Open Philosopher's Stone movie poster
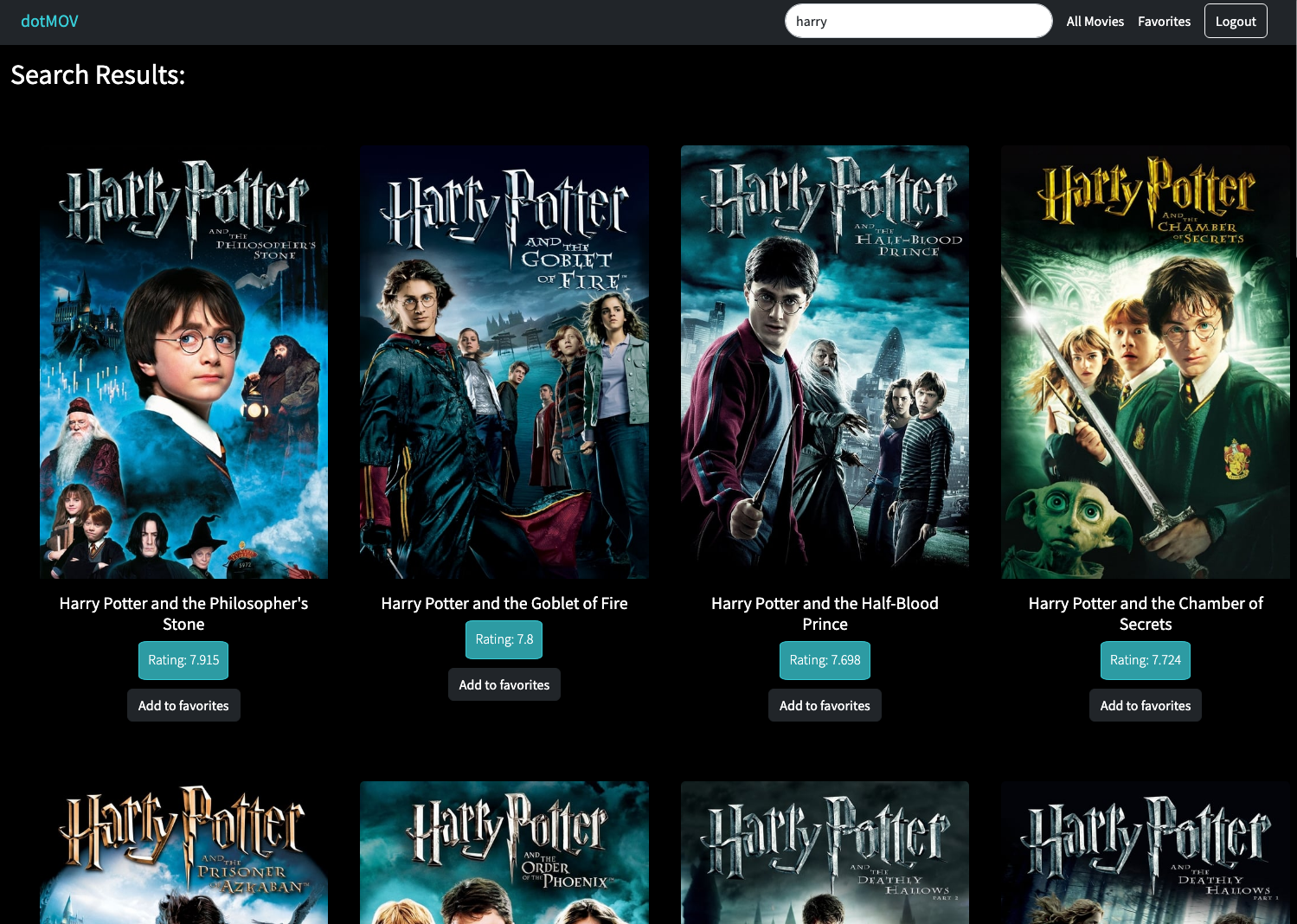This screenshot has width=1297, height=924. coord(183,363)
